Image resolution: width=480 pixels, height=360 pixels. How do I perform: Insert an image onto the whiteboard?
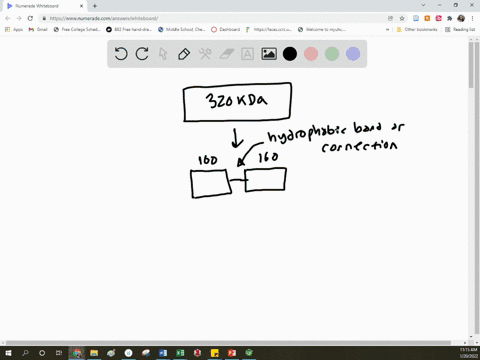click(269, 54)
